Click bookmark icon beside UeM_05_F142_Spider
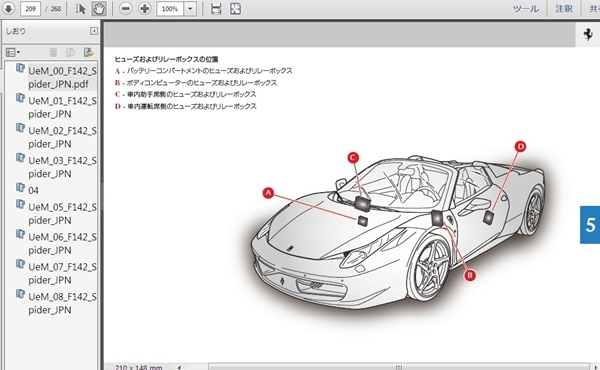This screenshot has width=600, height=370. coord(20,204)
